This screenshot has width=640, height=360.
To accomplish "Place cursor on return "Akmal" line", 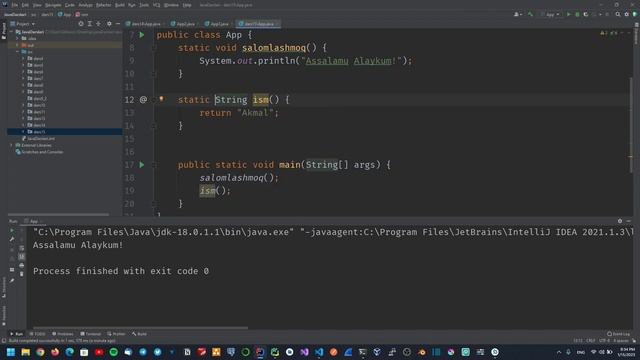I will coord(239,113).
